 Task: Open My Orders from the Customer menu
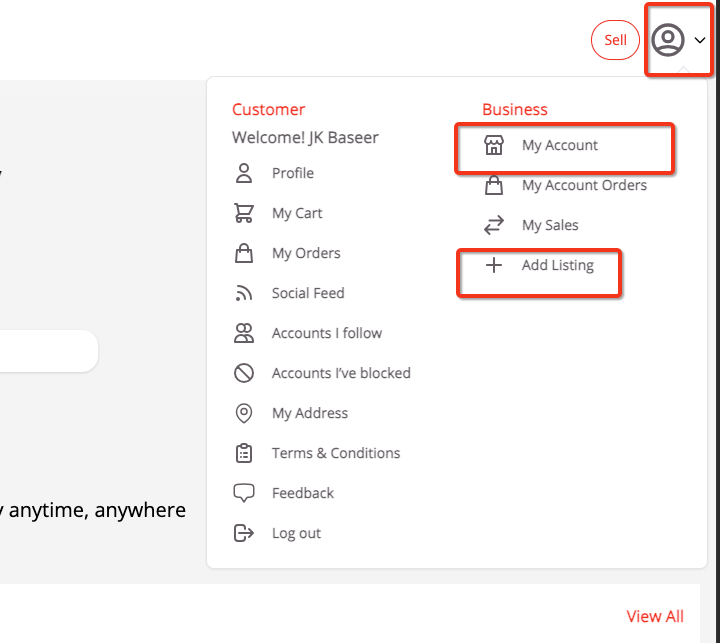tap(306, 253)
